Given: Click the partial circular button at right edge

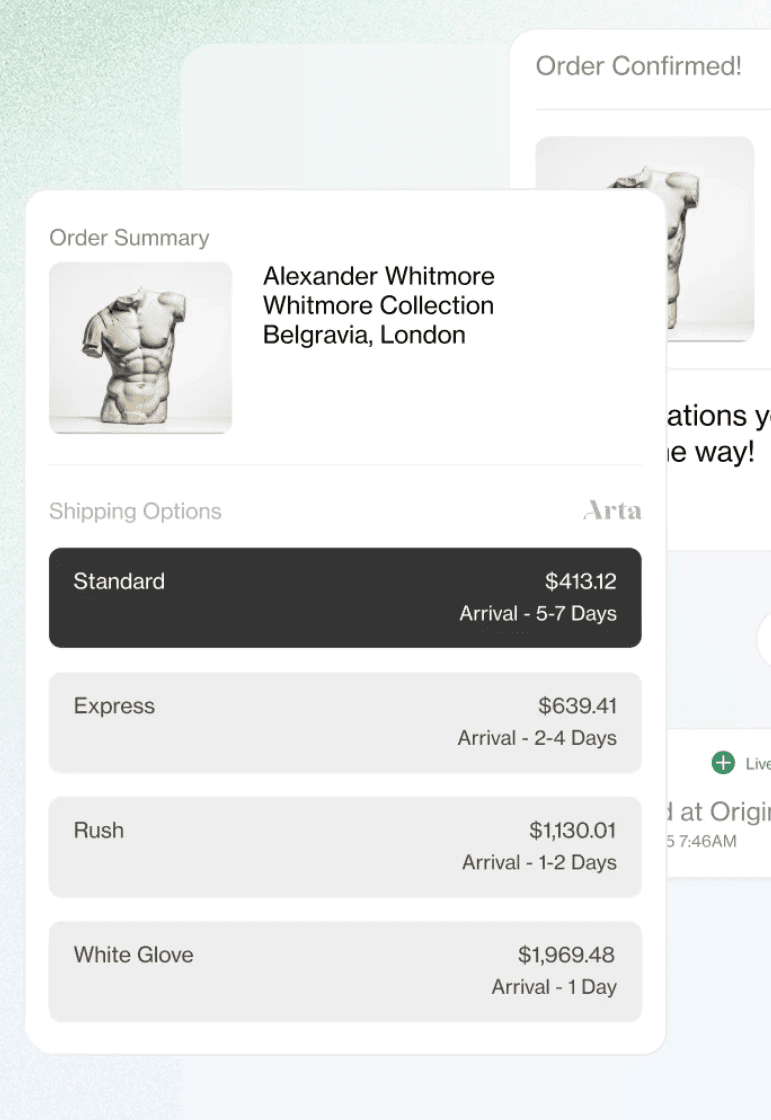Looking at the screenshot, I should tap(764, 636).
